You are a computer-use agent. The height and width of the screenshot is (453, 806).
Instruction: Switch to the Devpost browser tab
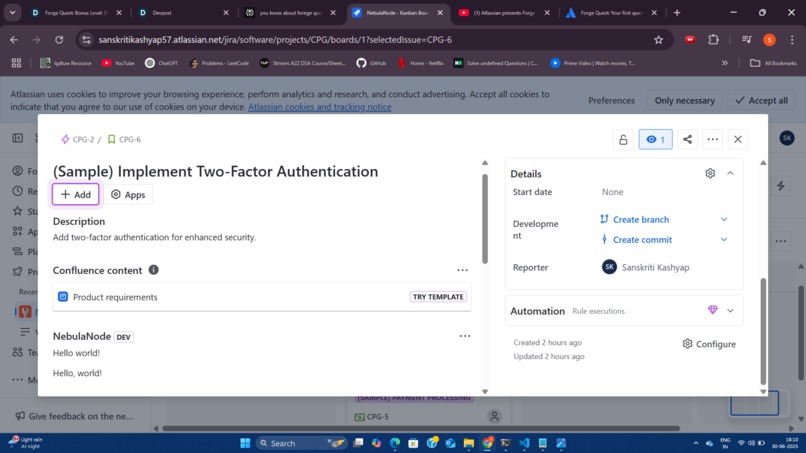point(184,12)
